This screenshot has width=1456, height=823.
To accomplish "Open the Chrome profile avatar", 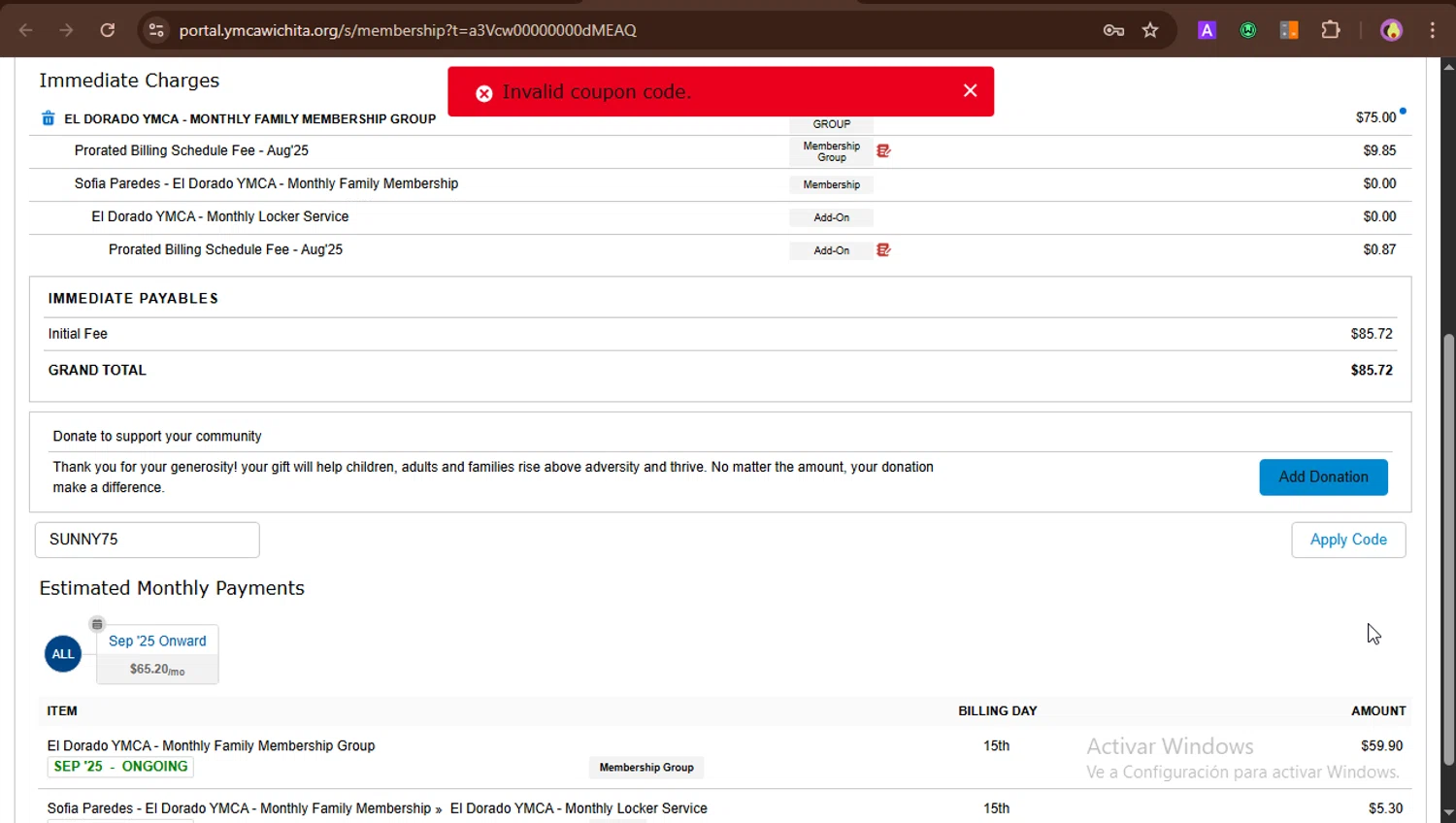I will pos(1392,30).
